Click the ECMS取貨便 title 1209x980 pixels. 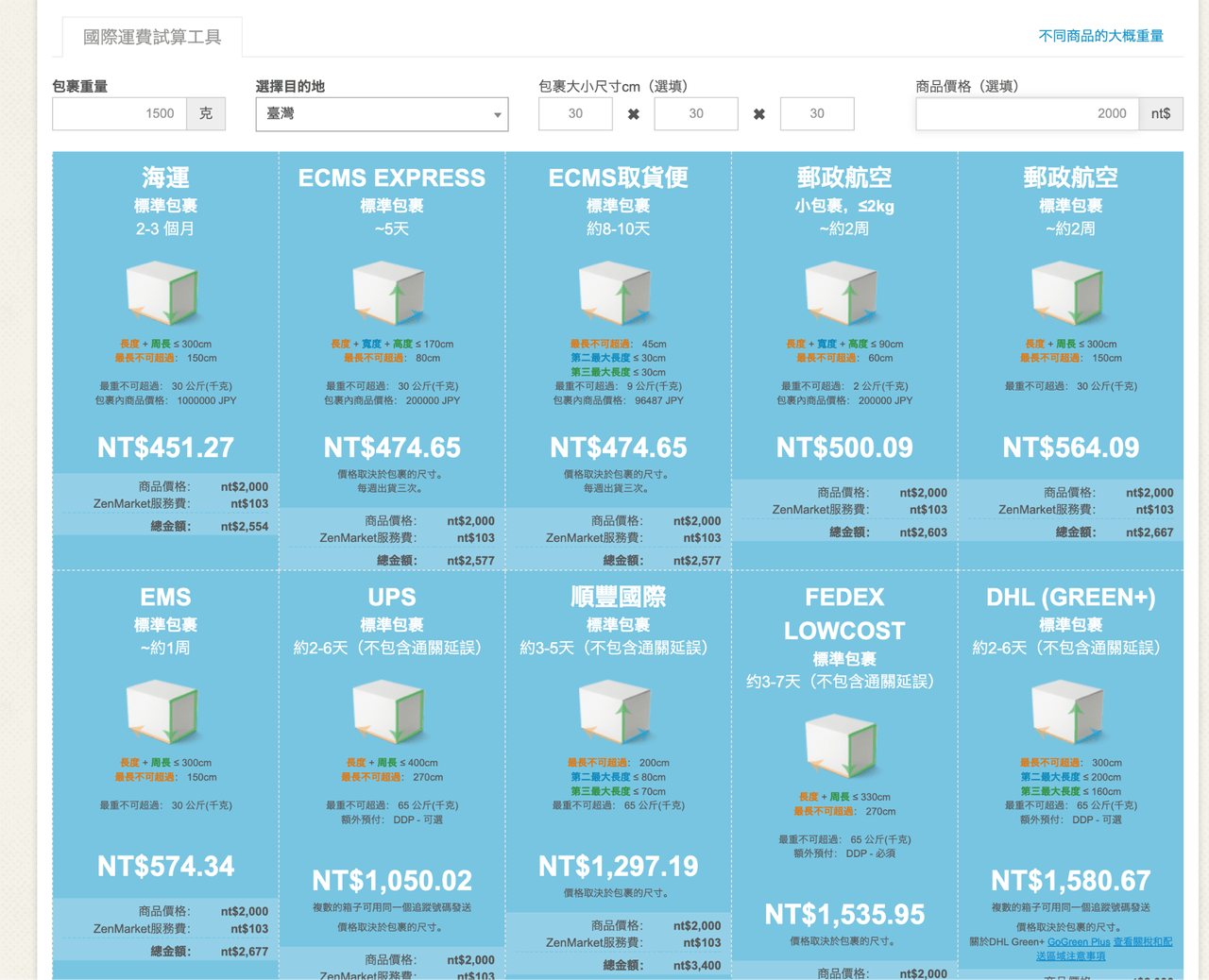619,177
